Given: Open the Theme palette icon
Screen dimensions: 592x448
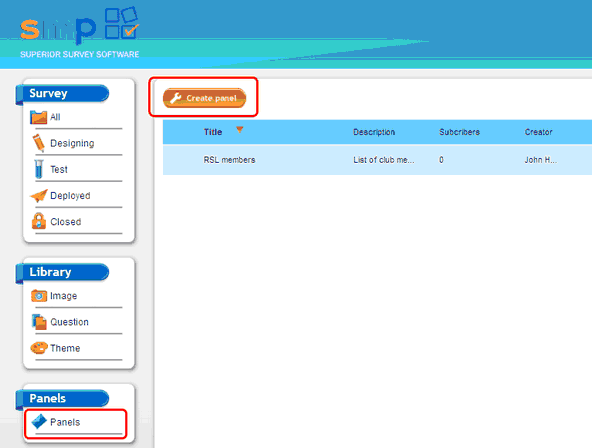Looking at the screenshot, I should coord(39,348).
